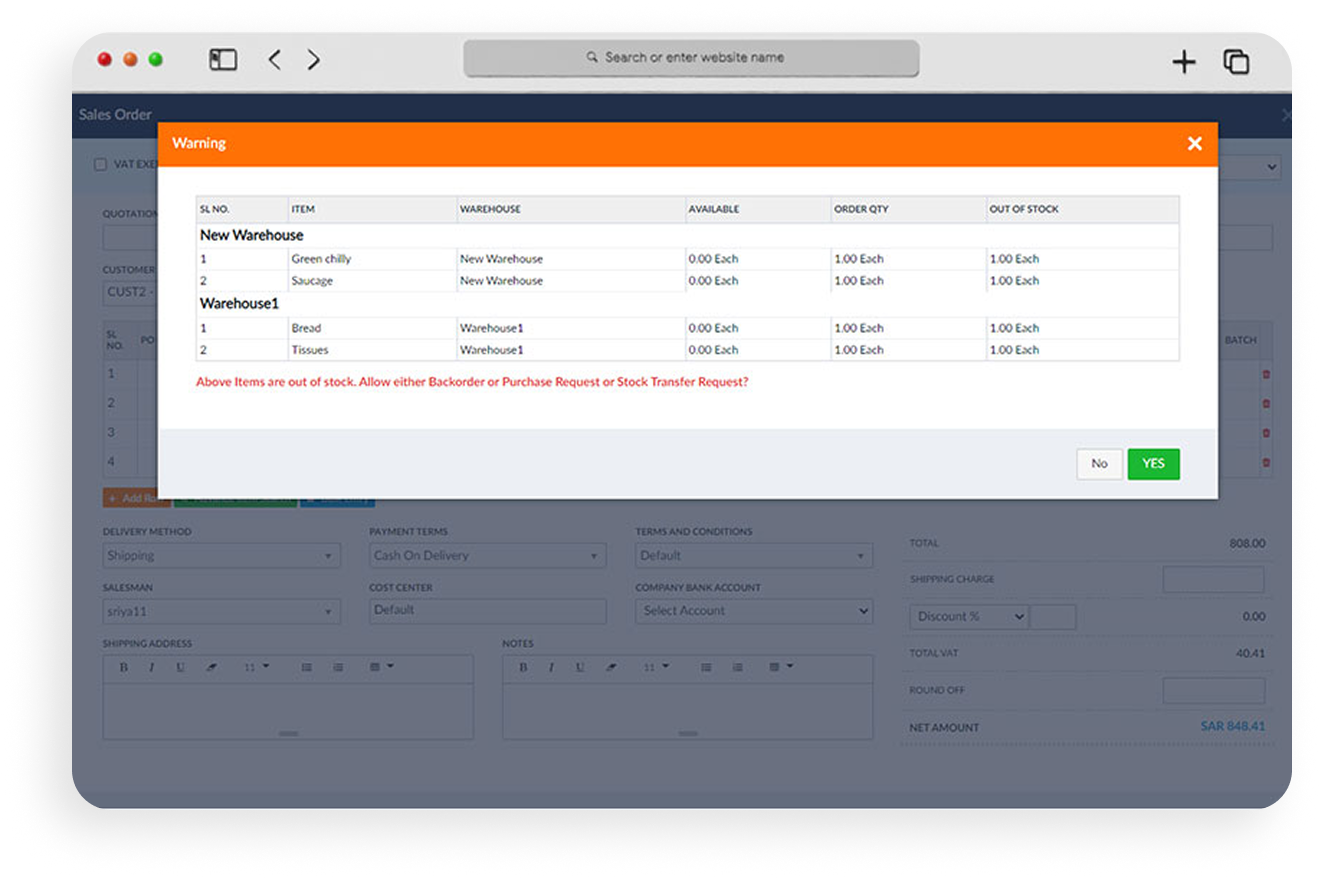
Task: Delete row 4 using red trash icon
Action: (x=1266, y=462)
